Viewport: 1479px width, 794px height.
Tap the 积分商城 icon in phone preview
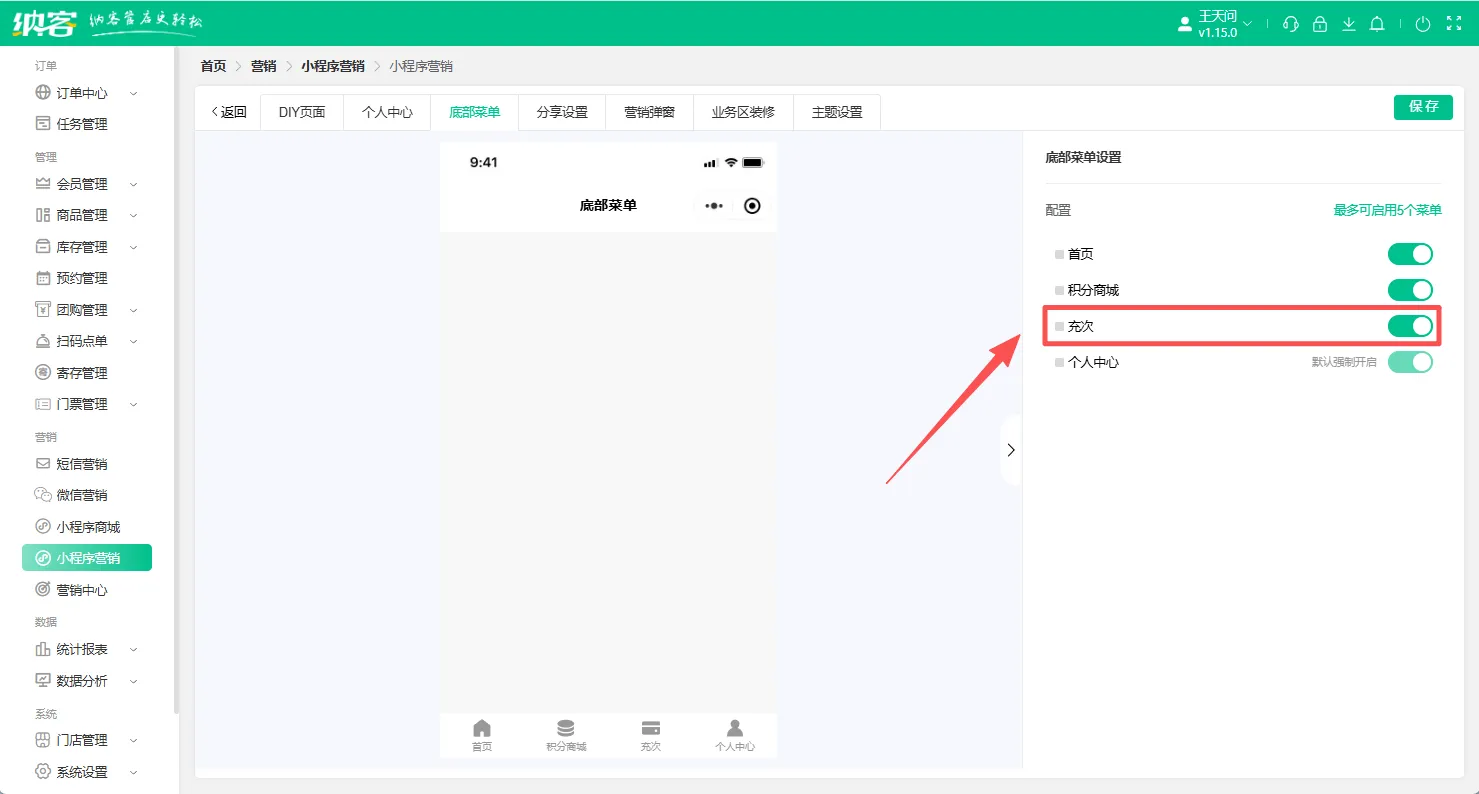(x=566, y=729)
